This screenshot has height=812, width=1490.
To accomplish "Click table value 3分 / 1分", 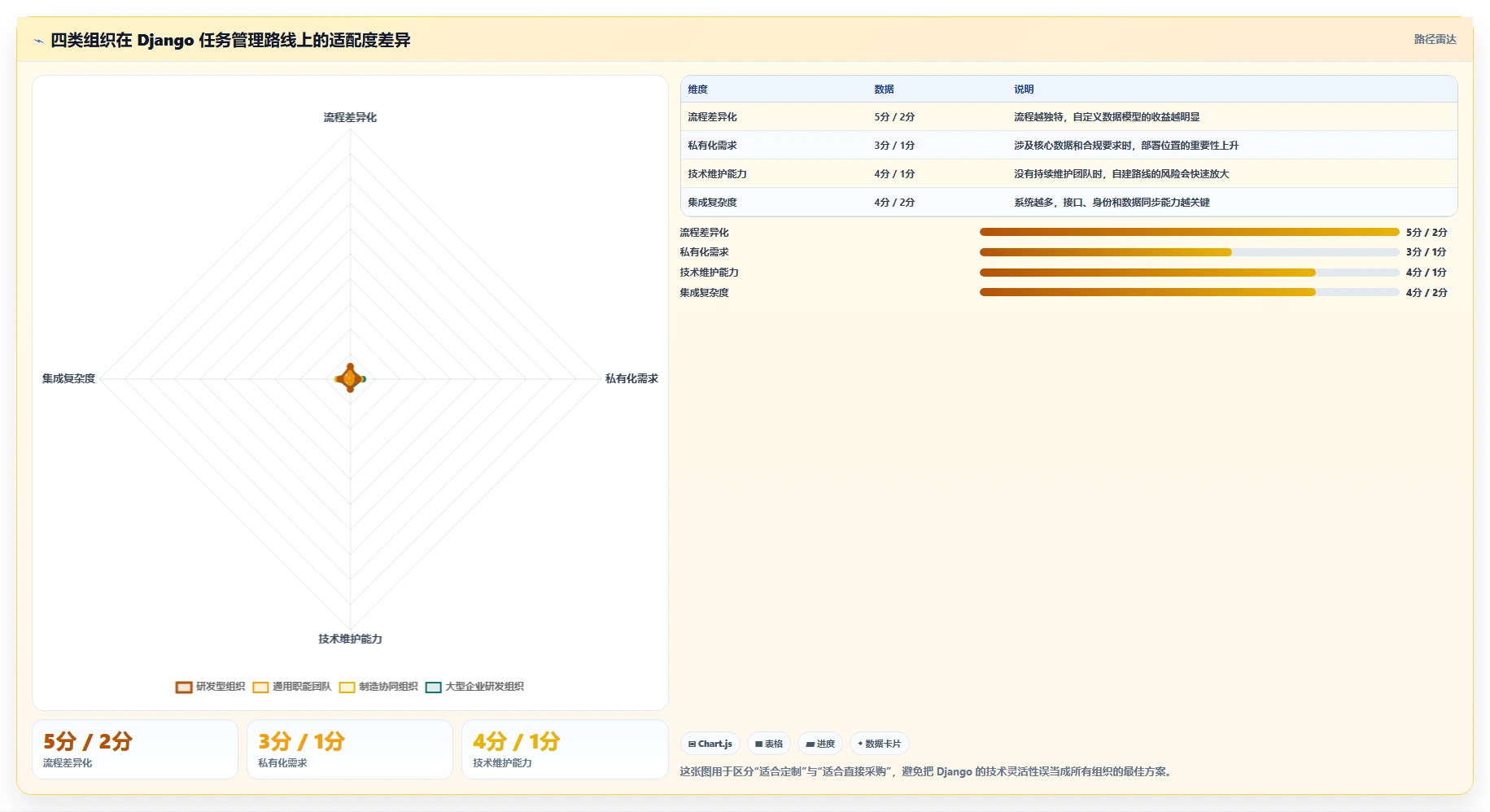I will tap(894, 146).
